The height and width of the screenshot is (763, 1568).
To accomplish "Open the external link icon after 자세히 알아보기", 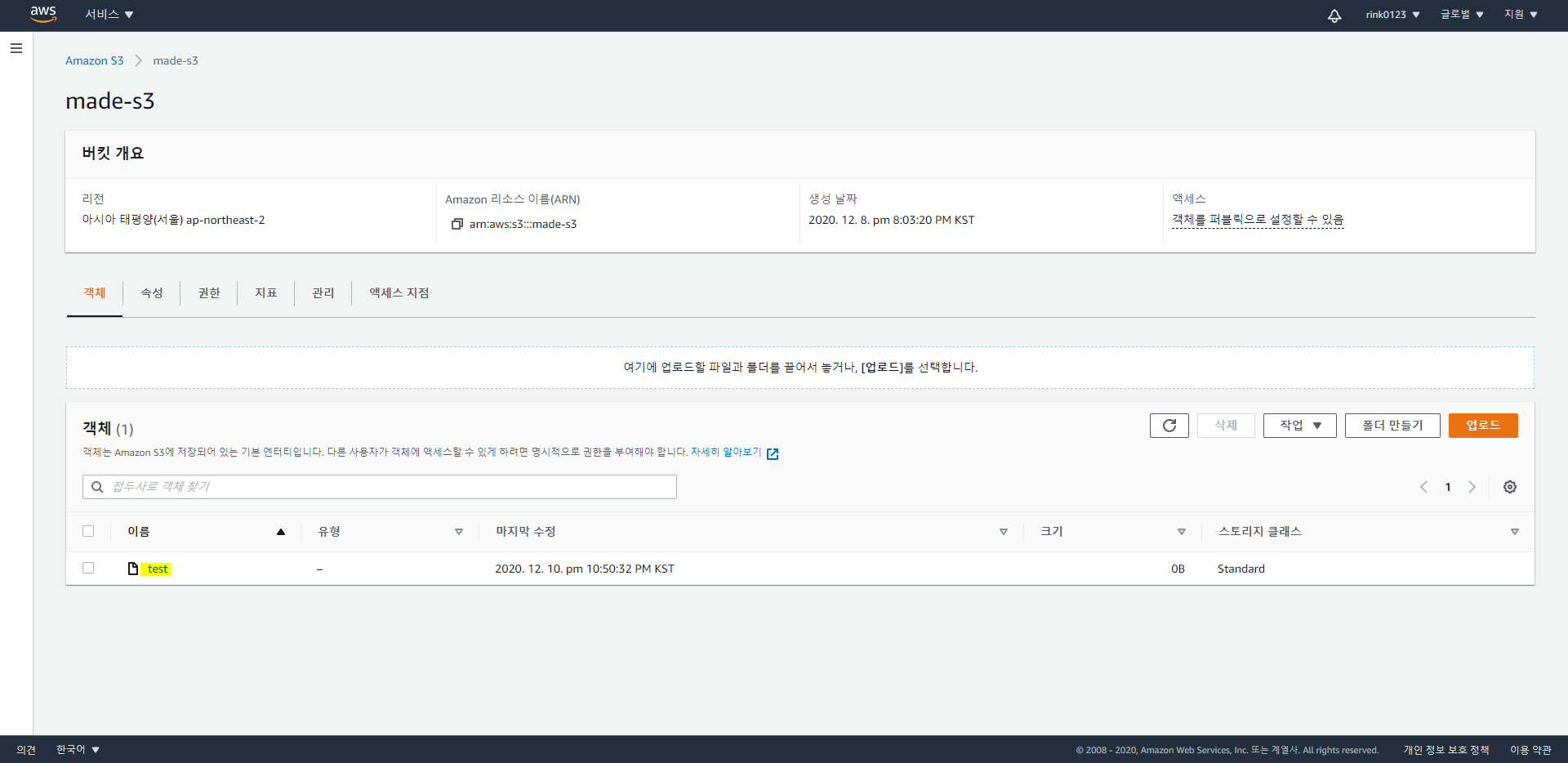I will coord(773,453).
